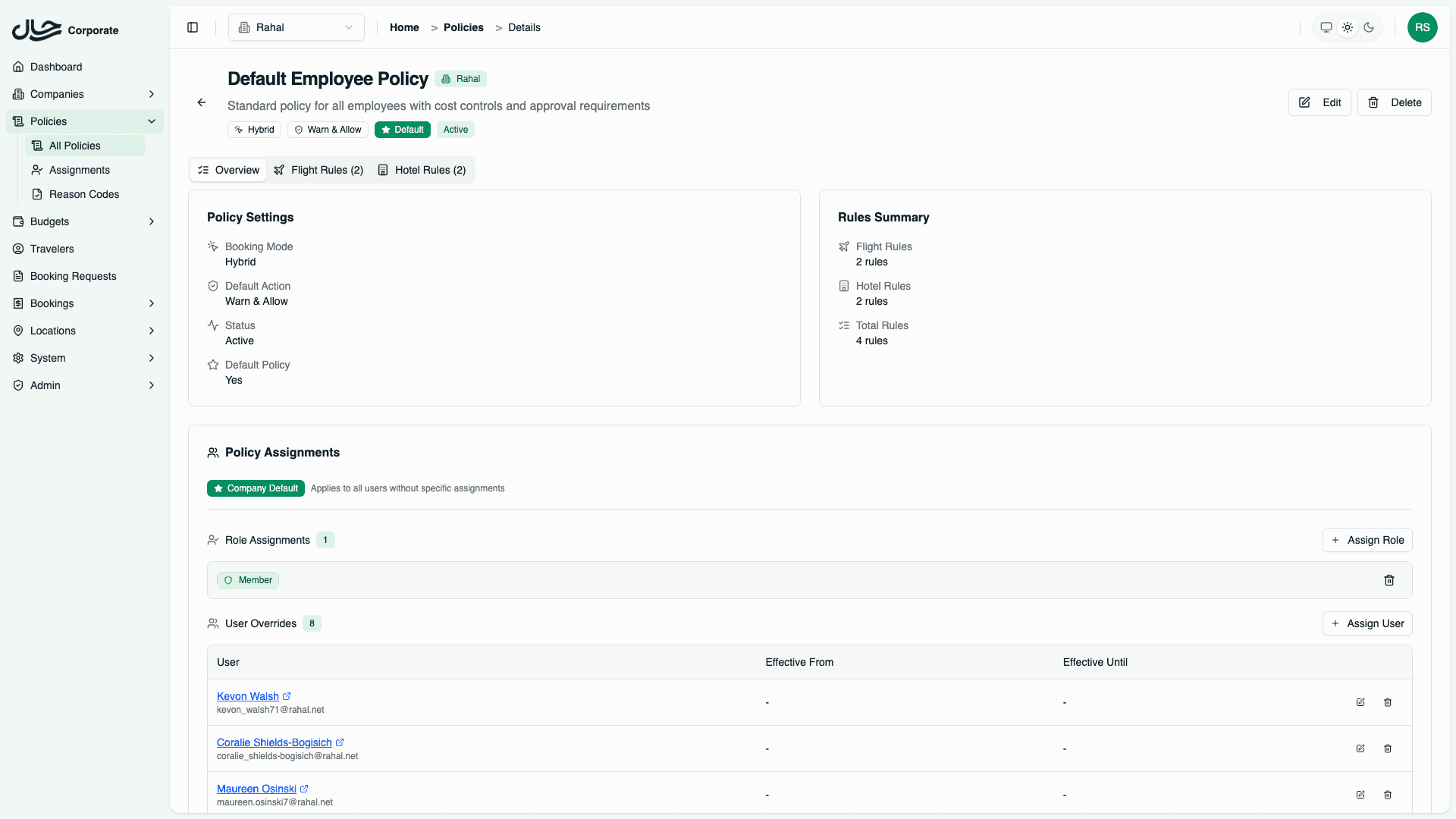The image size is (1456, 819).
Task: Click the Default policy badge
Action: [402, 130]
